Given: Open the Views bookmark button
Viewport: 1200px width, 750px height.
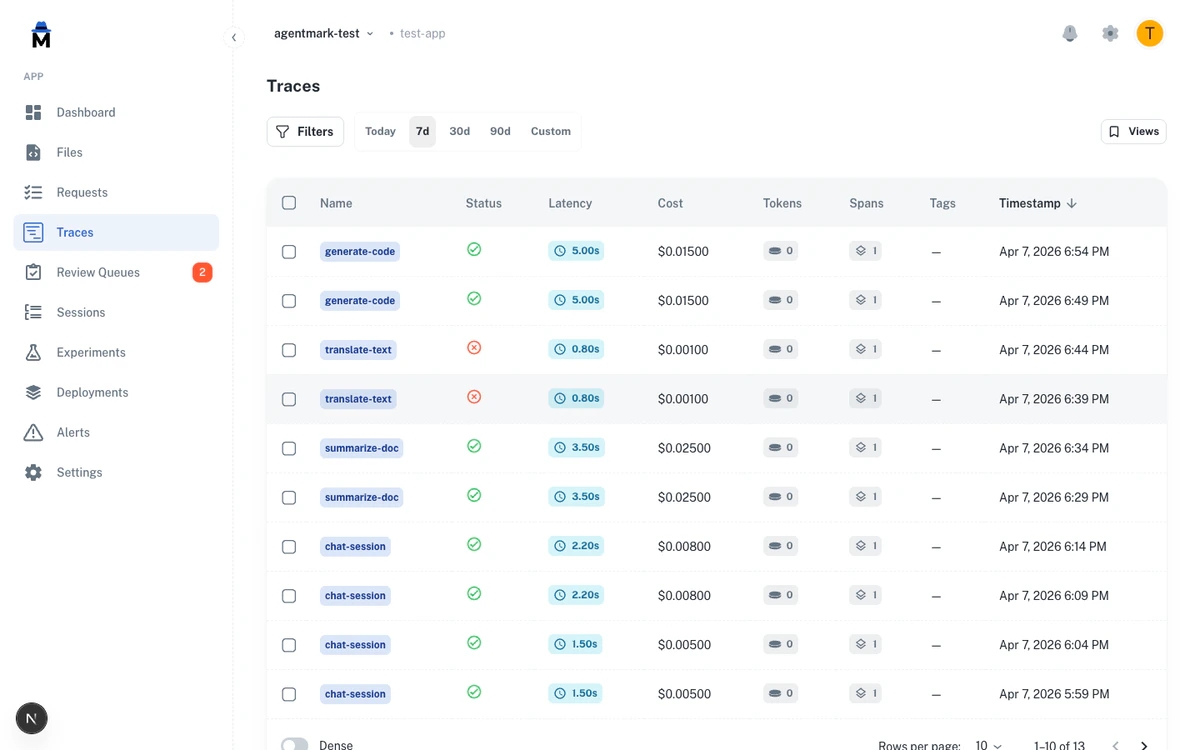Looking at the screenshot, I should point(1133,131).
